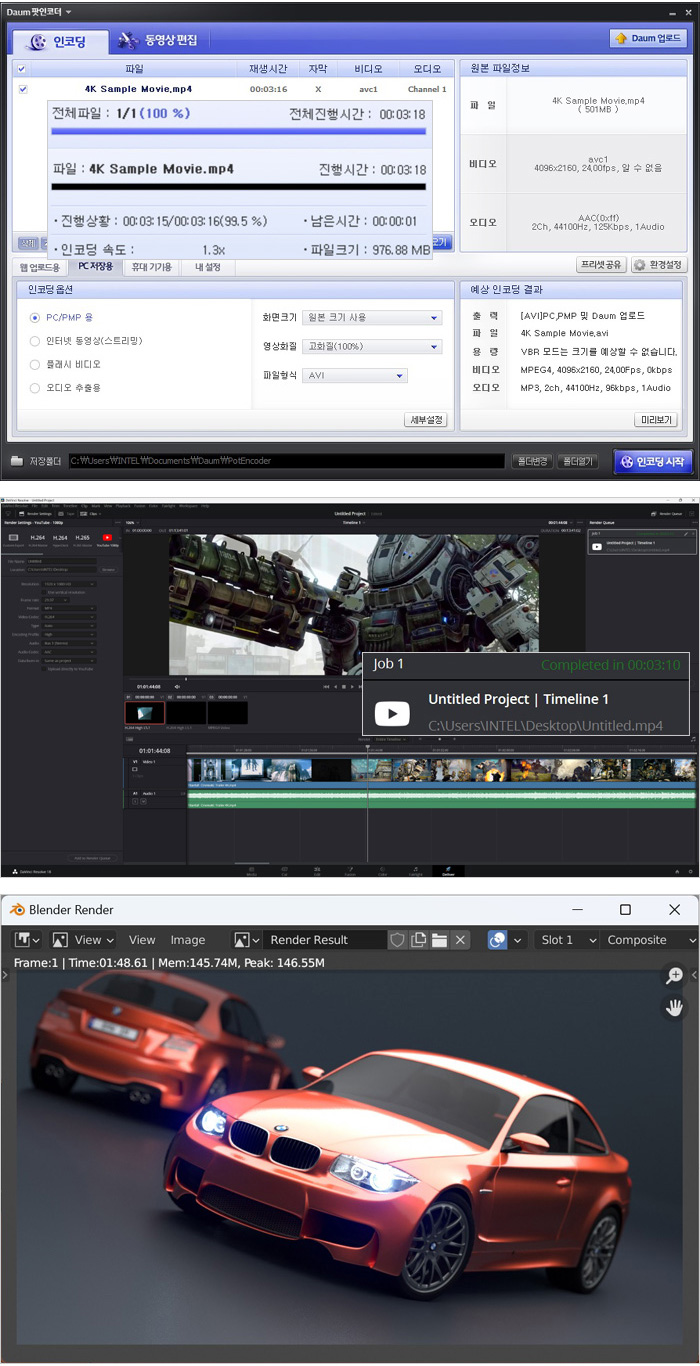Image resolution: width=700 pixels, height=1366 pixels.
Task: Switch to the 휴대 기기용 tab
Action: point(152,267)
